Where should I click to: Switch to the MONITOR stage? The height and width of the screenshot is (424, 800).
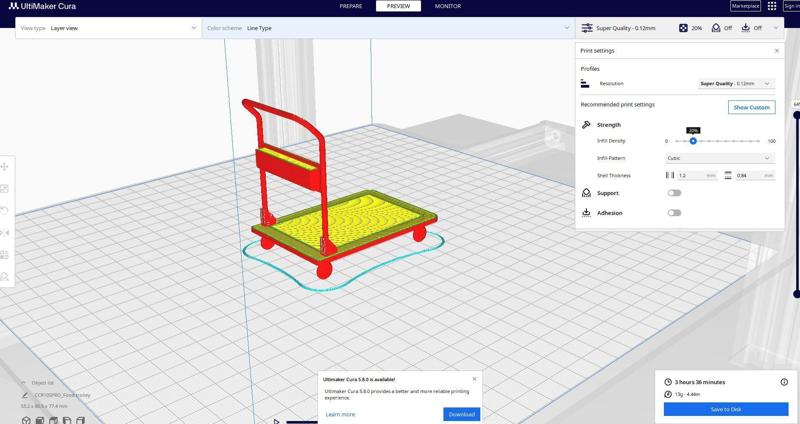coord(447,6)
